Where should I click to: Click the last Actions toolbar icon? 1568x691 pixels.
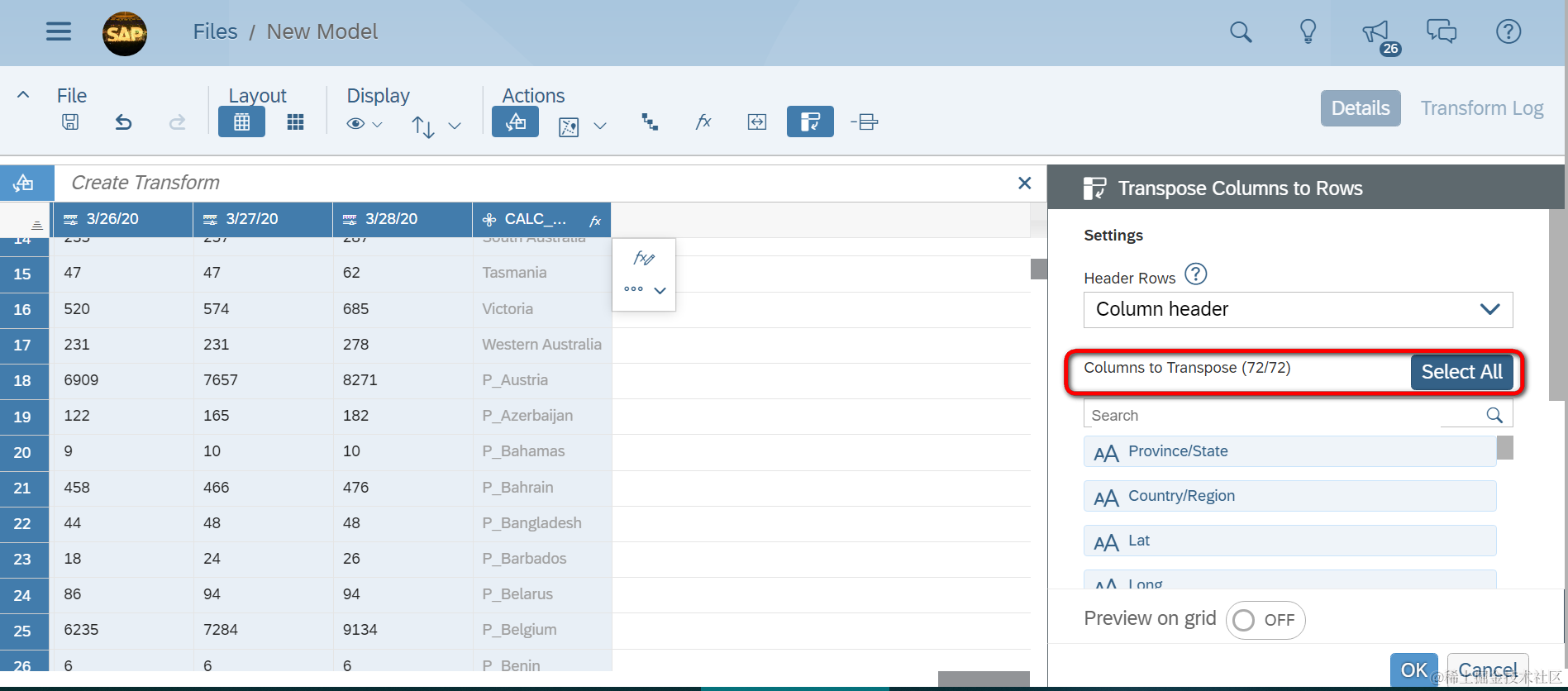click(865, 122)
